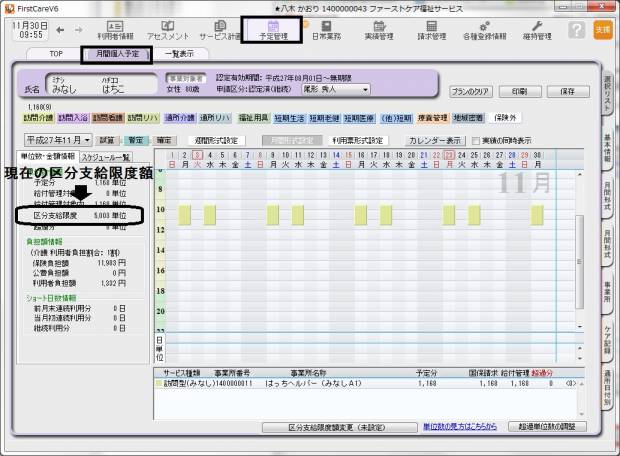Select the 日常業務 toolbar icon
The height and width of the screenshot is (456, 620).
pos(326,30)
